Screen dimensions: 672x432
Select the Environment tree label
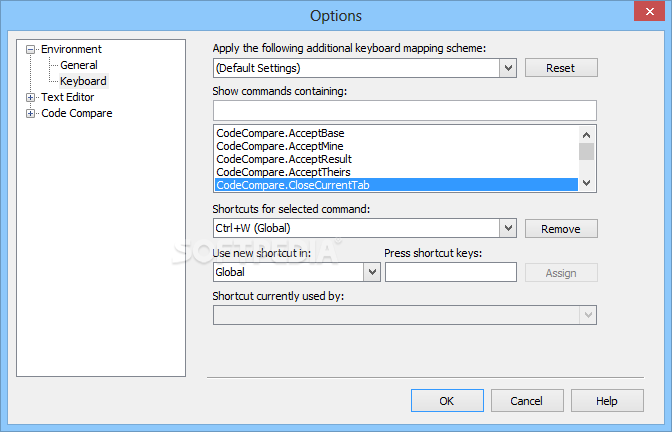pyautogui.click(x=71, y=49)
